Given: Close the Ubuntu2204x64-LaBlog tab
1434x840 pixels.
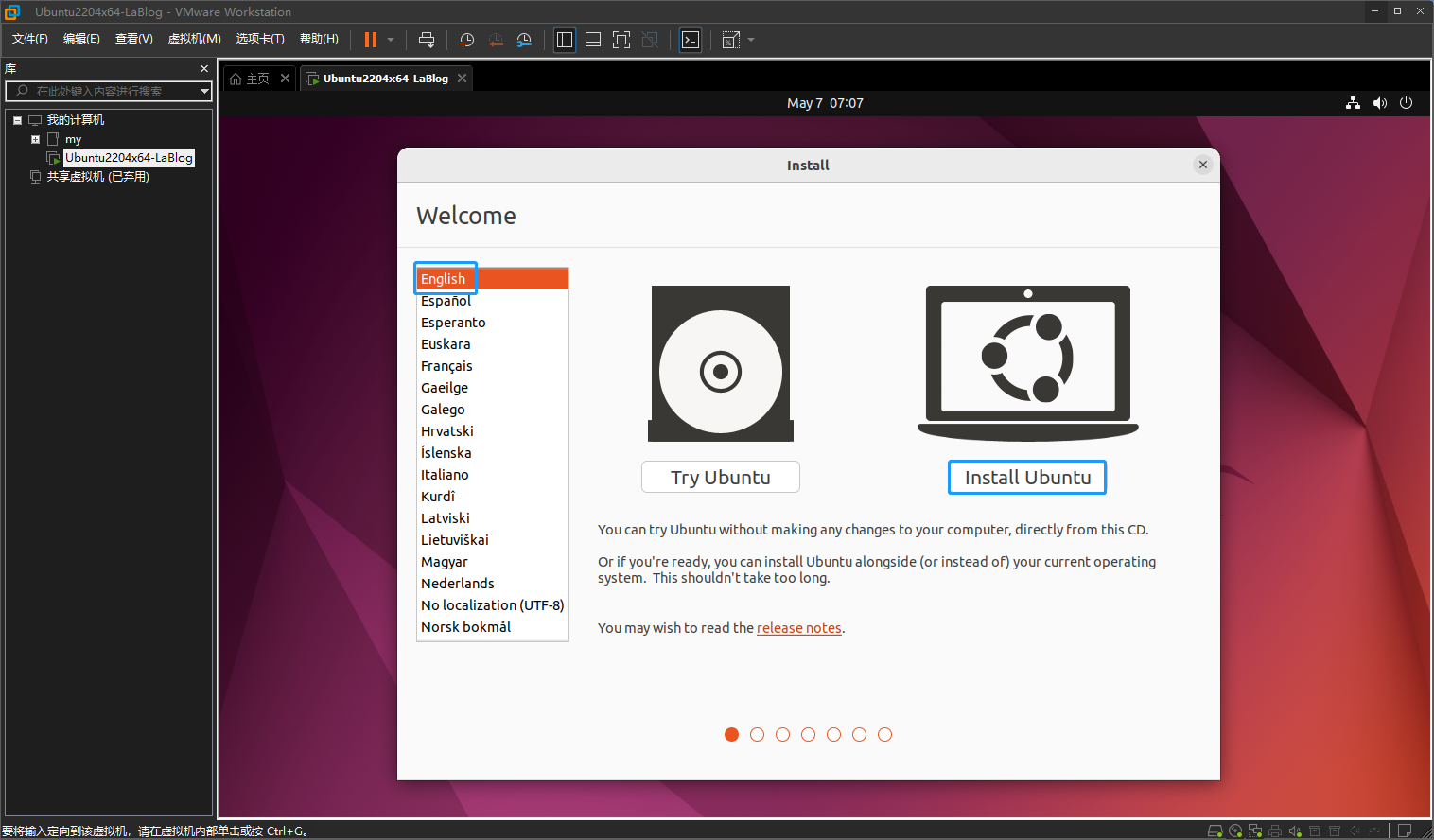Looking at the screenshot, I should tap(462, 79).
